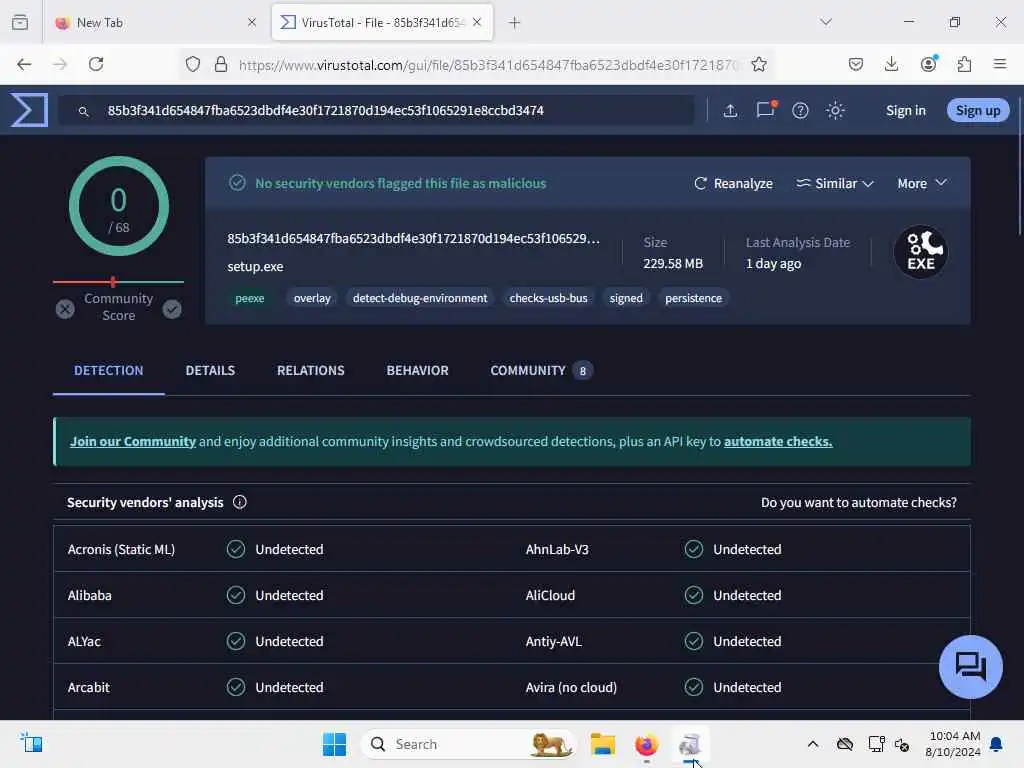
Task: Click the upload file icon
Action: (x=730, y=110)
